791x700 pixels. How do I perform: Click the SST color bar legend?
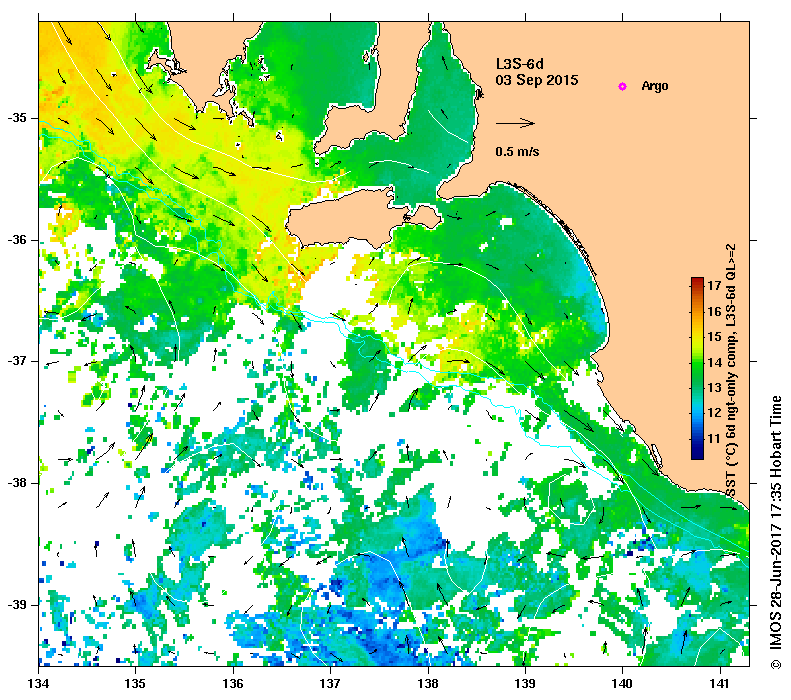[x=697, y=368]
